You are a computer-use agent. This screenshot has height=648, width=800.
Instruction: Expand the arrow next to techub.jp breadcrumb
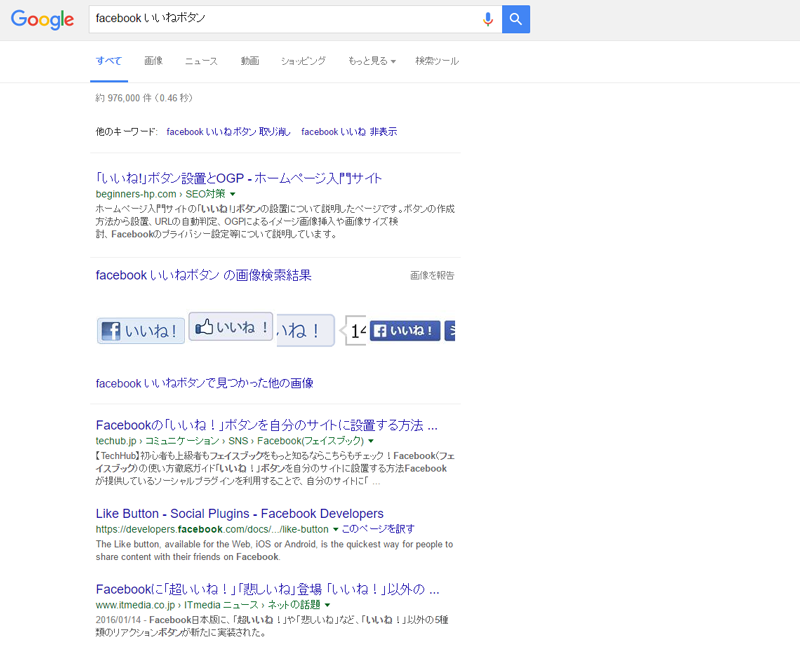point(371,441)
